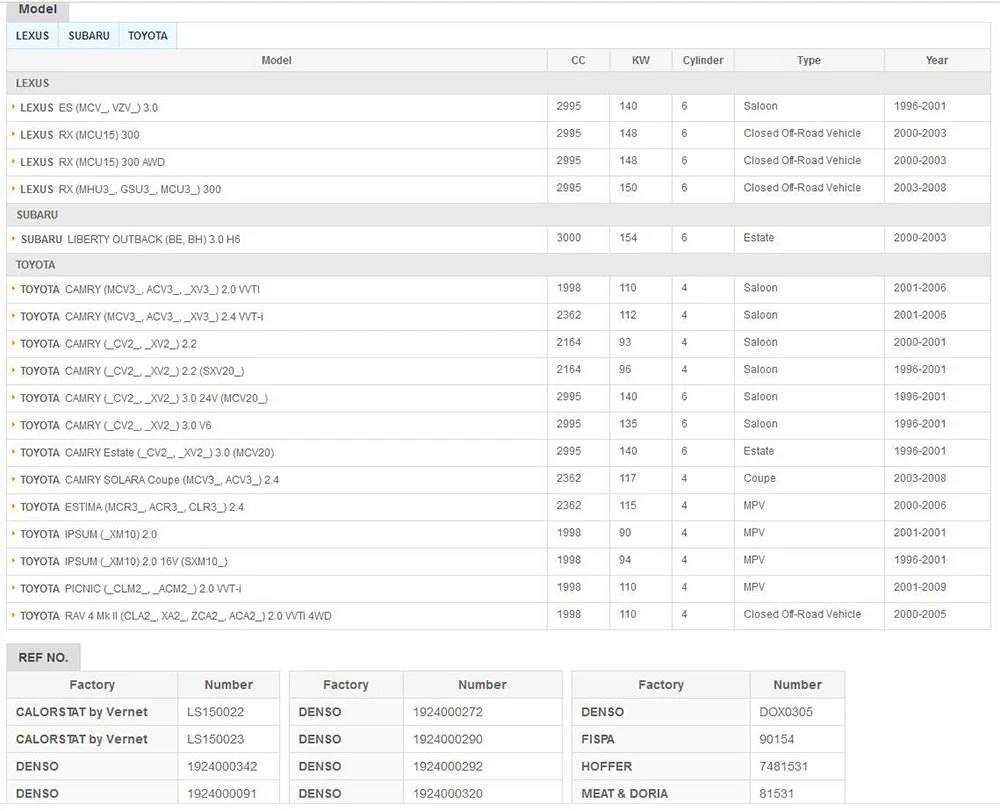Select KW value 90 in IPSUM 2.0 row
1000x811 pixels.
point(625,533)
